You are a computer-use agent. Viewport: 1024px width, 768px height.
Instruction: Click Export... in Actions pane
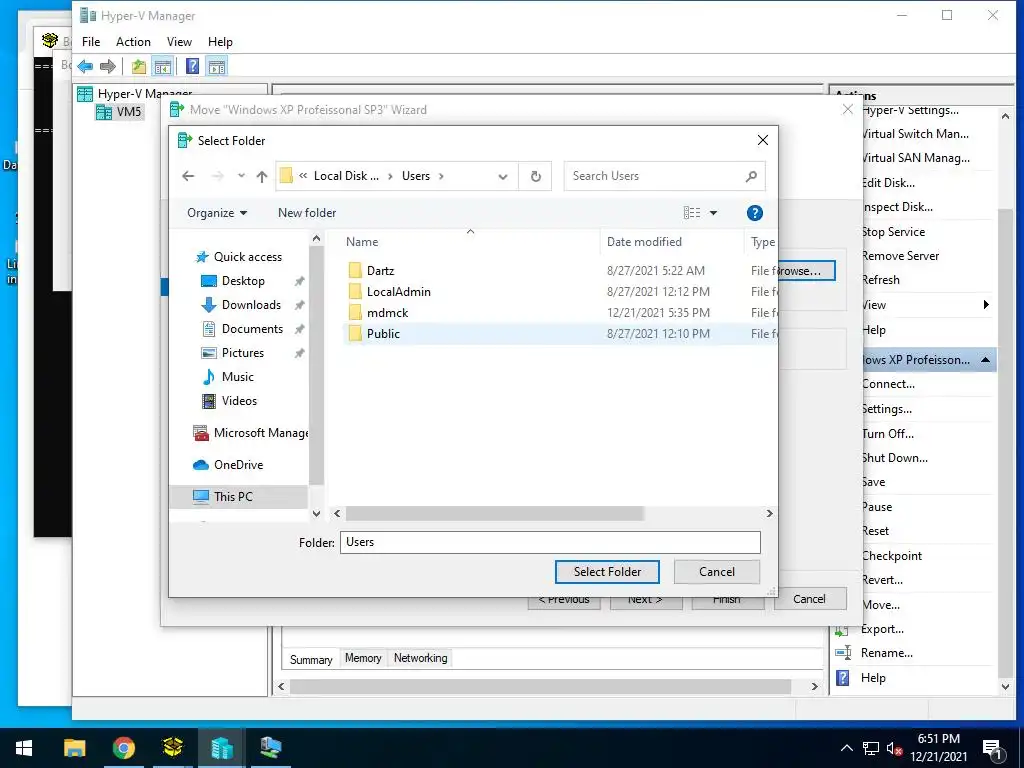click(x=882, y=629)
